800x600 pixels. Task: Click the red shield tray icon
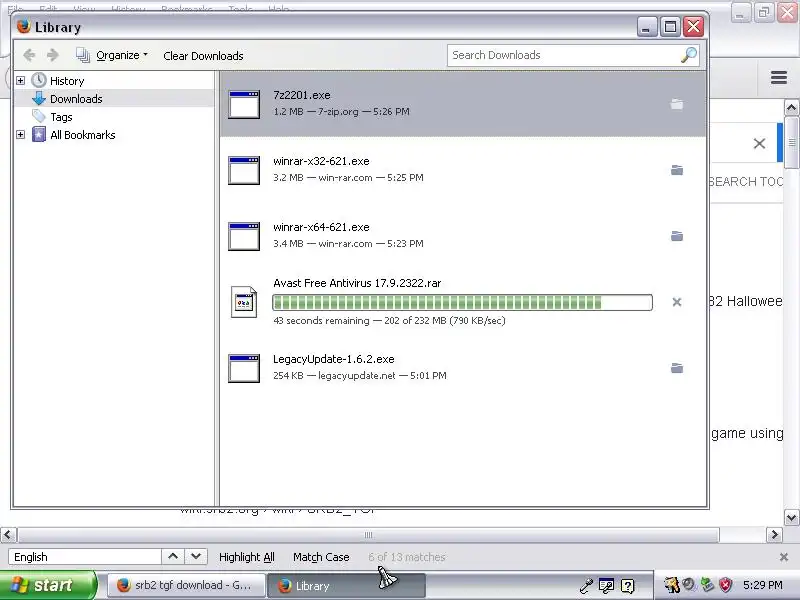pos(725,585)
